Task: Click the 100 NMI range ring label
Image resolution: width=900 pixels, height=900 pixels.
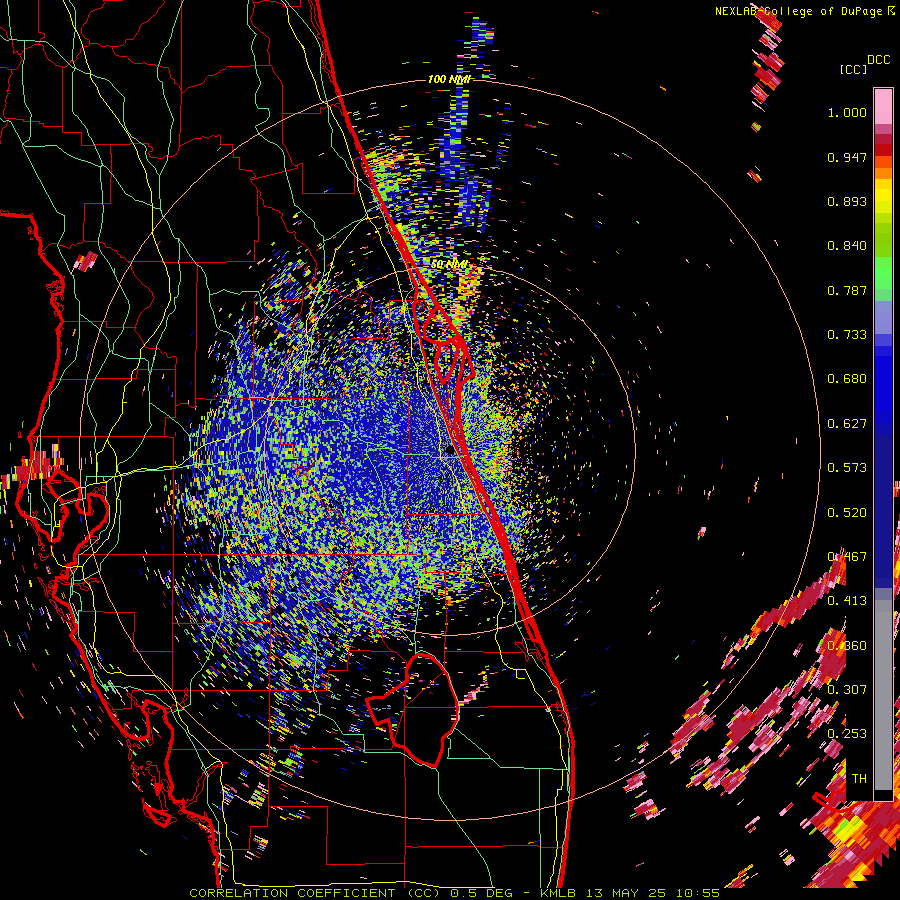Action: (449, 79)
